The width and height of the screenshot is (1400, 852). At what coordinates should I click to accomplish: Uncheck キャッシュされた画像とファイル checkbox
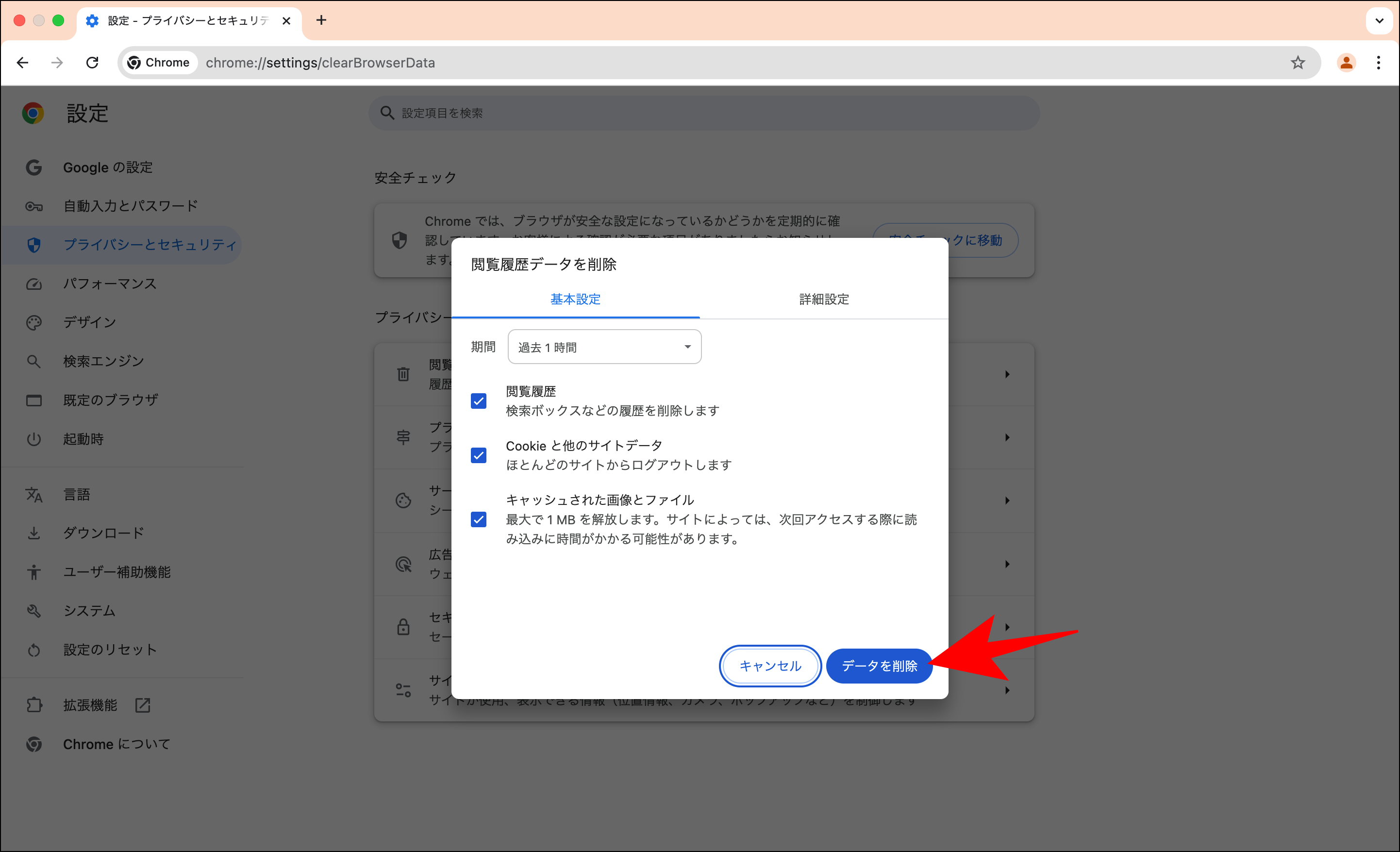click(479, 519)
